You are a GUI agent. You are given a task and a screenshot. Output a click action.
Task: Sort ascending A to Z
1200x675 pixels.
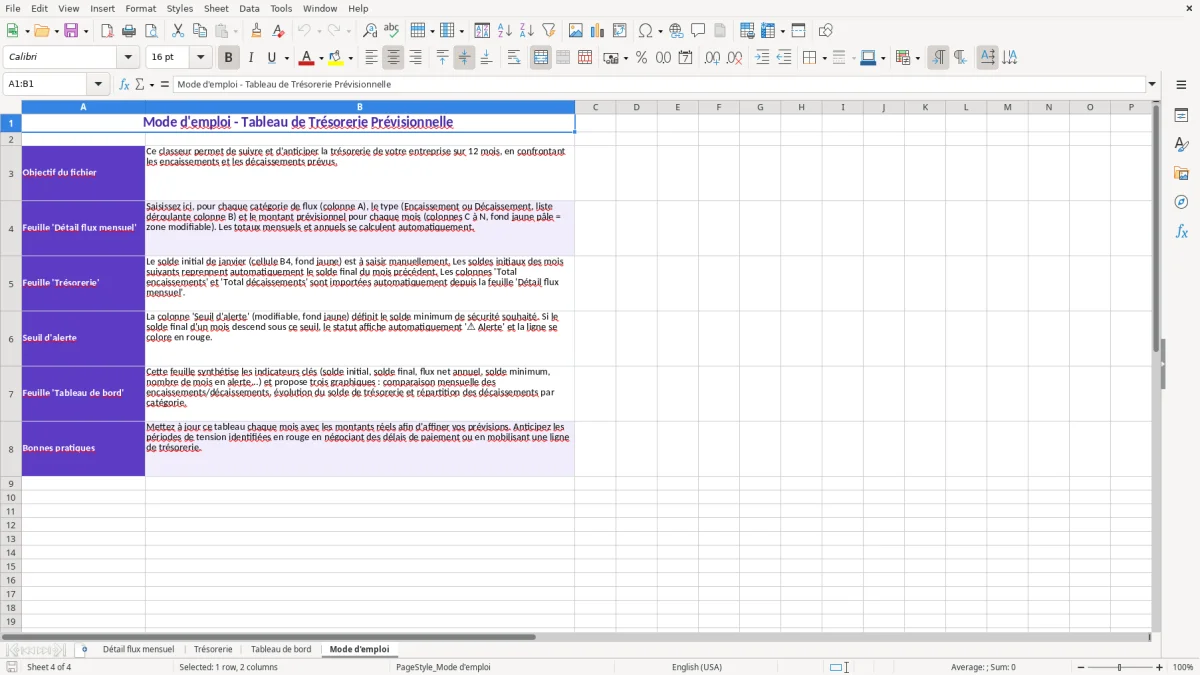tap(505, 31)
